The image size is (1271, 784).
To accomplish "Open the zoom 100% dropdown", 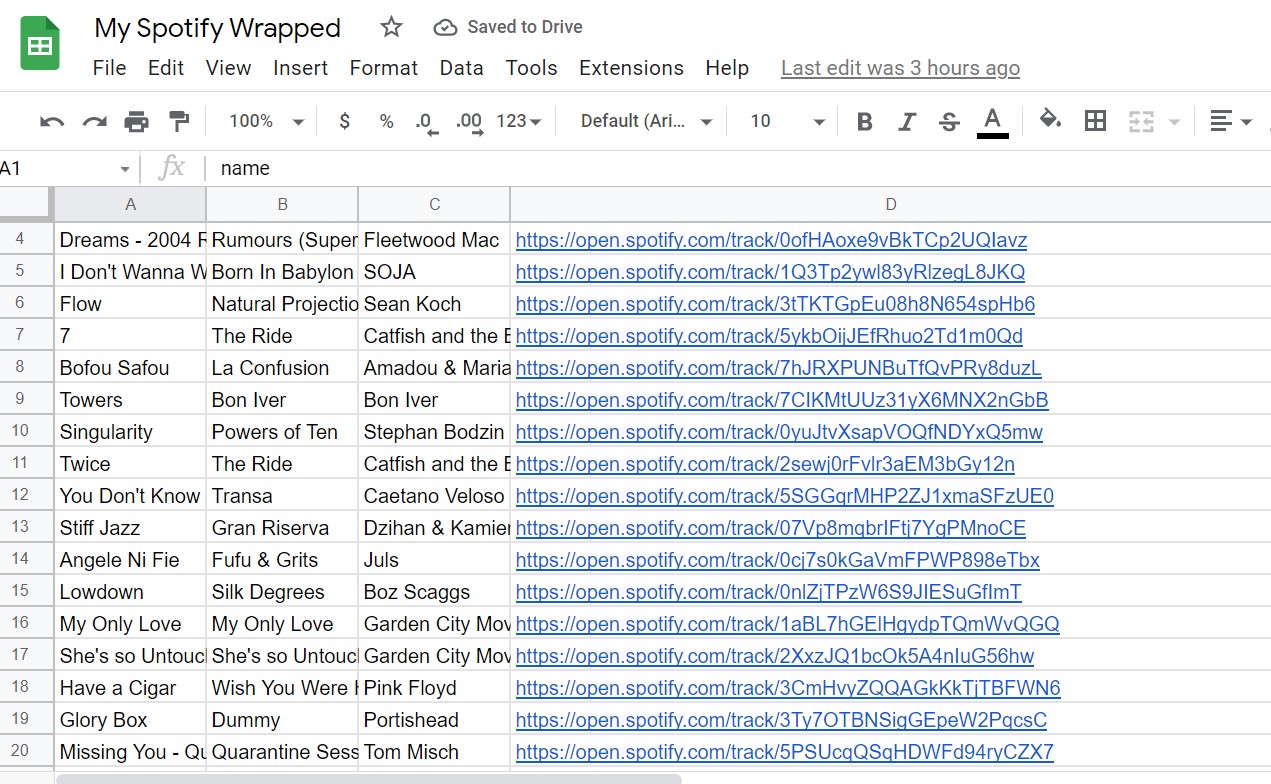I will pos(265,121).
